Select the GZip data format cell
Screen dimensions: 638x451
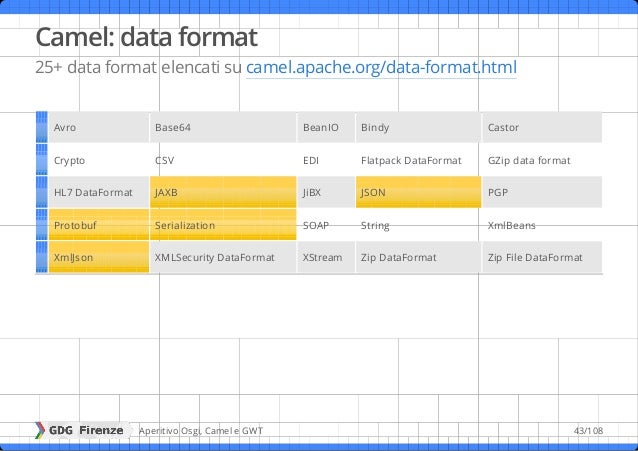pyautogui.click(x=542, y=160)
